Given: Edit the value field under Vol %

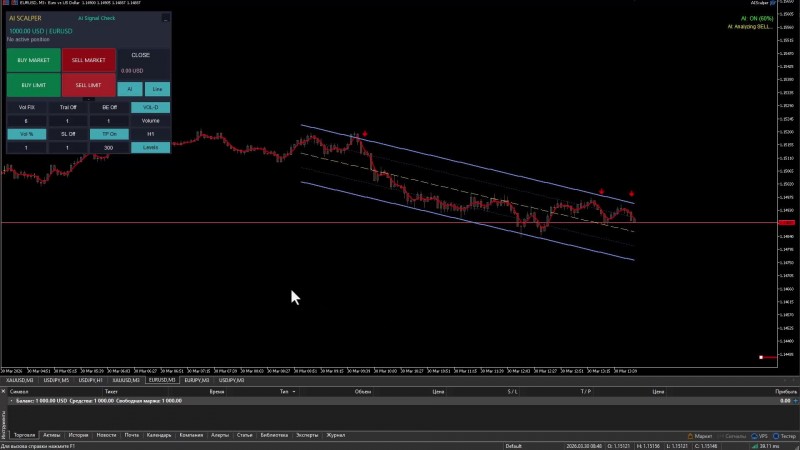Looking at the screenshot, I should (x=27, y=147).
